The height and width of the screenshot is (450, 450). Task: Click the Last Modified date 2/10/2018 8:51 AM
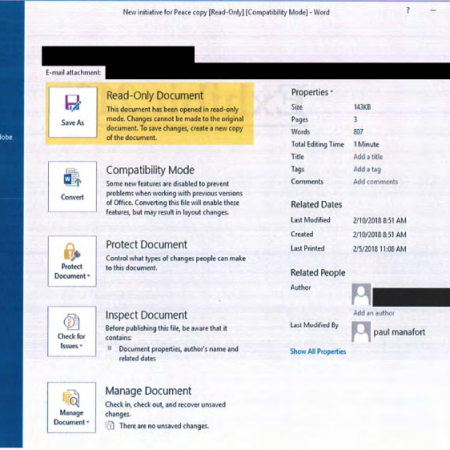coord(380,220)
